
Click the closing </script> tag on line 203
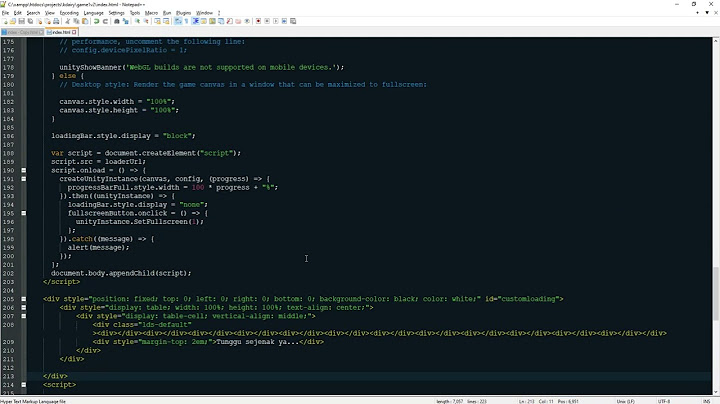[62, 282]
